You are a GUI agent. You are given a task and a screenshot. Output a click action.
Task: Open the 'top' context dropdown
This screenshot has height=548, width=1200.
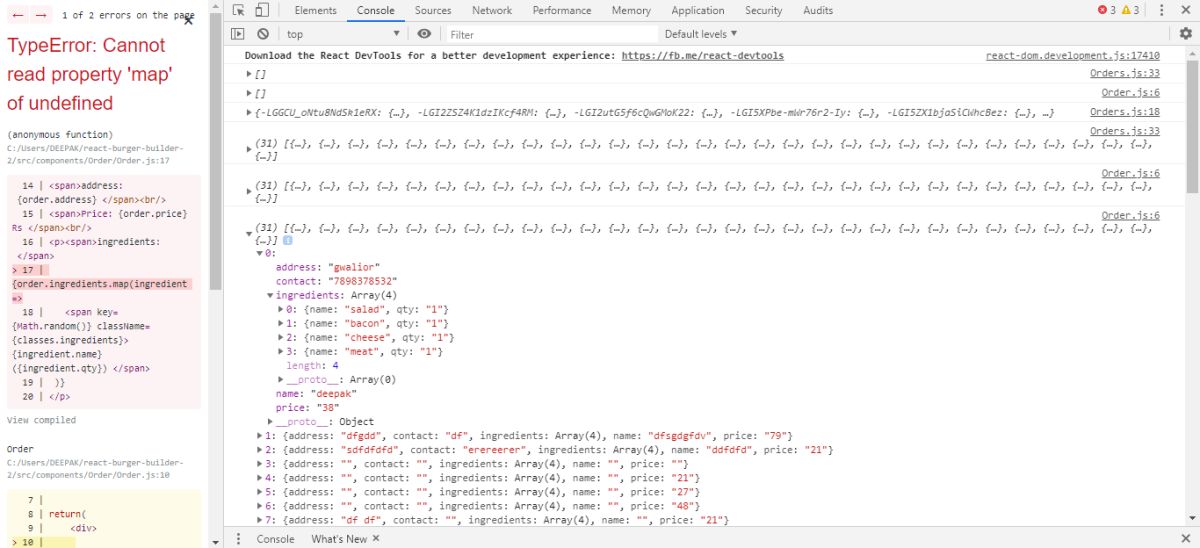click(x=345, y=34)
